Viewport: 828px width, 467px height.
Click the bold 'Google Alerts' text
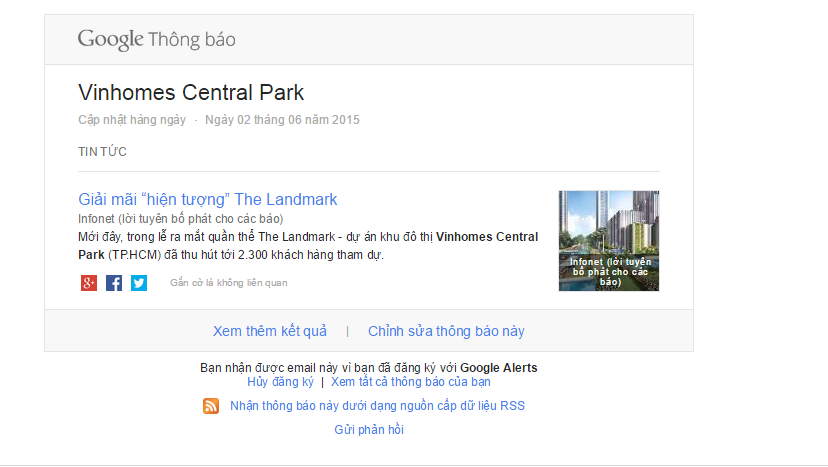(x=498, y=368)
